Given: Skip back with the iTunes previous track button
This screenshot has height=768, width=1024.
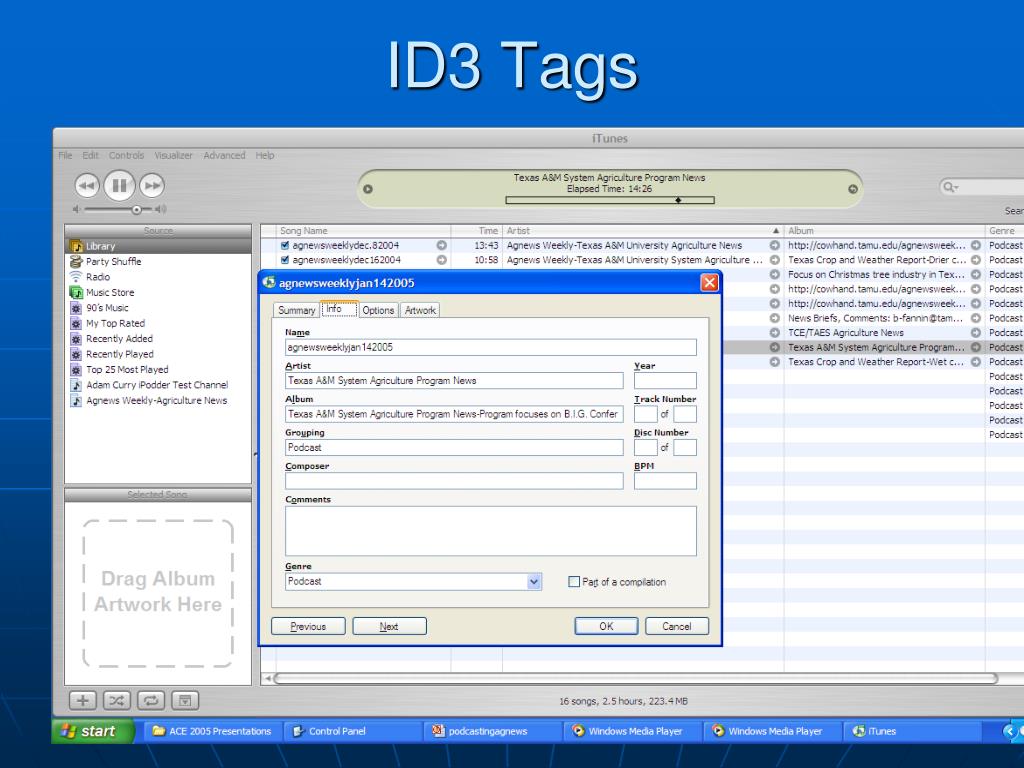Looking at the screenshot, I should 87,186.
